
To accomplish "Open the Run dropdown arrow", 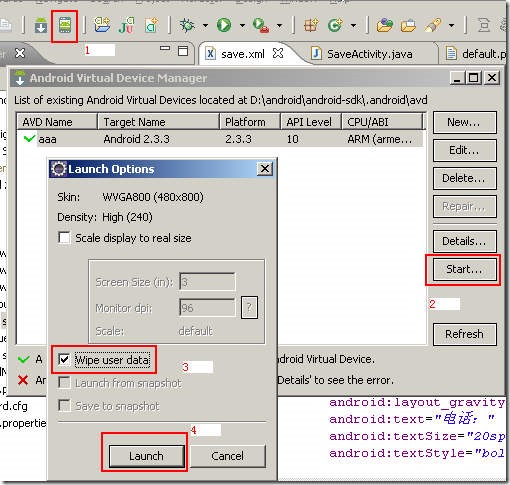I will 242,25.
